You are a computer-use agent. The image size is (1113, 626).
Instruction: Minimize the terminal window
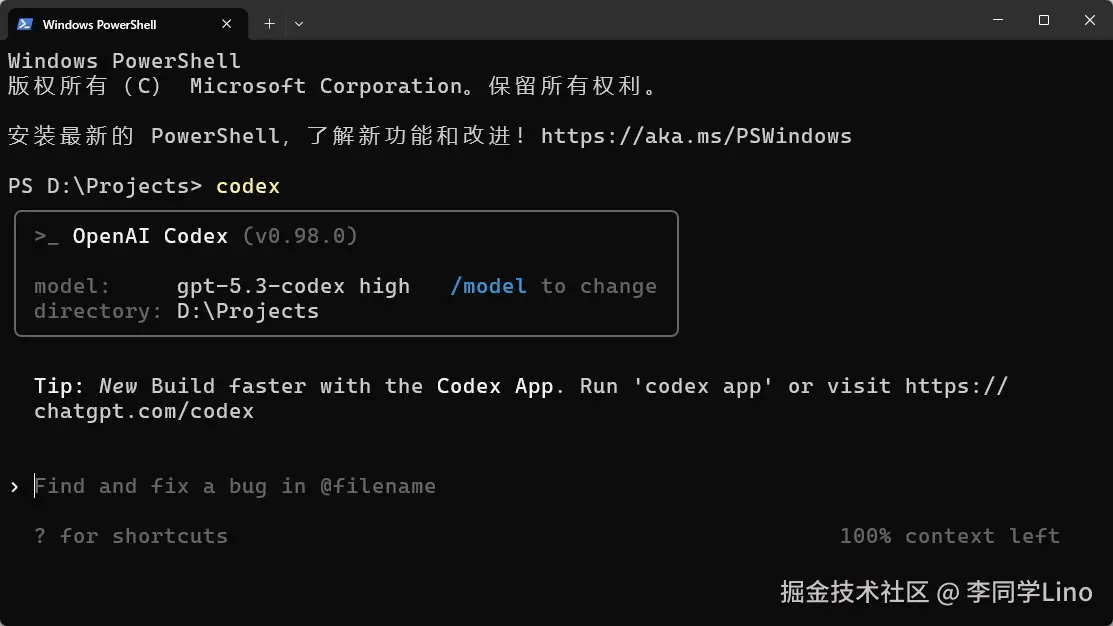pos(997,20)
